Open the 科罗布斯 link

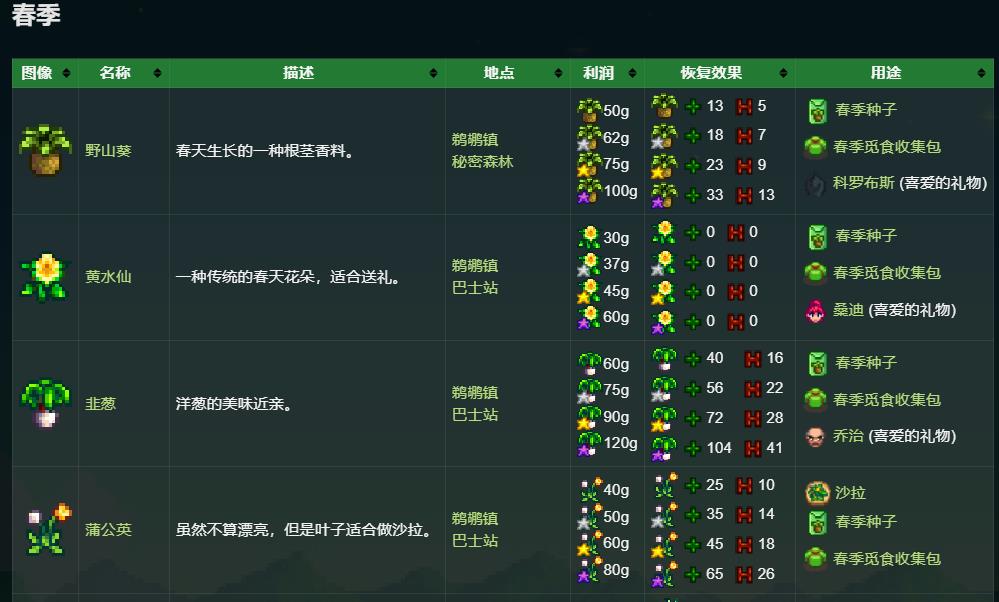point(864,183)
